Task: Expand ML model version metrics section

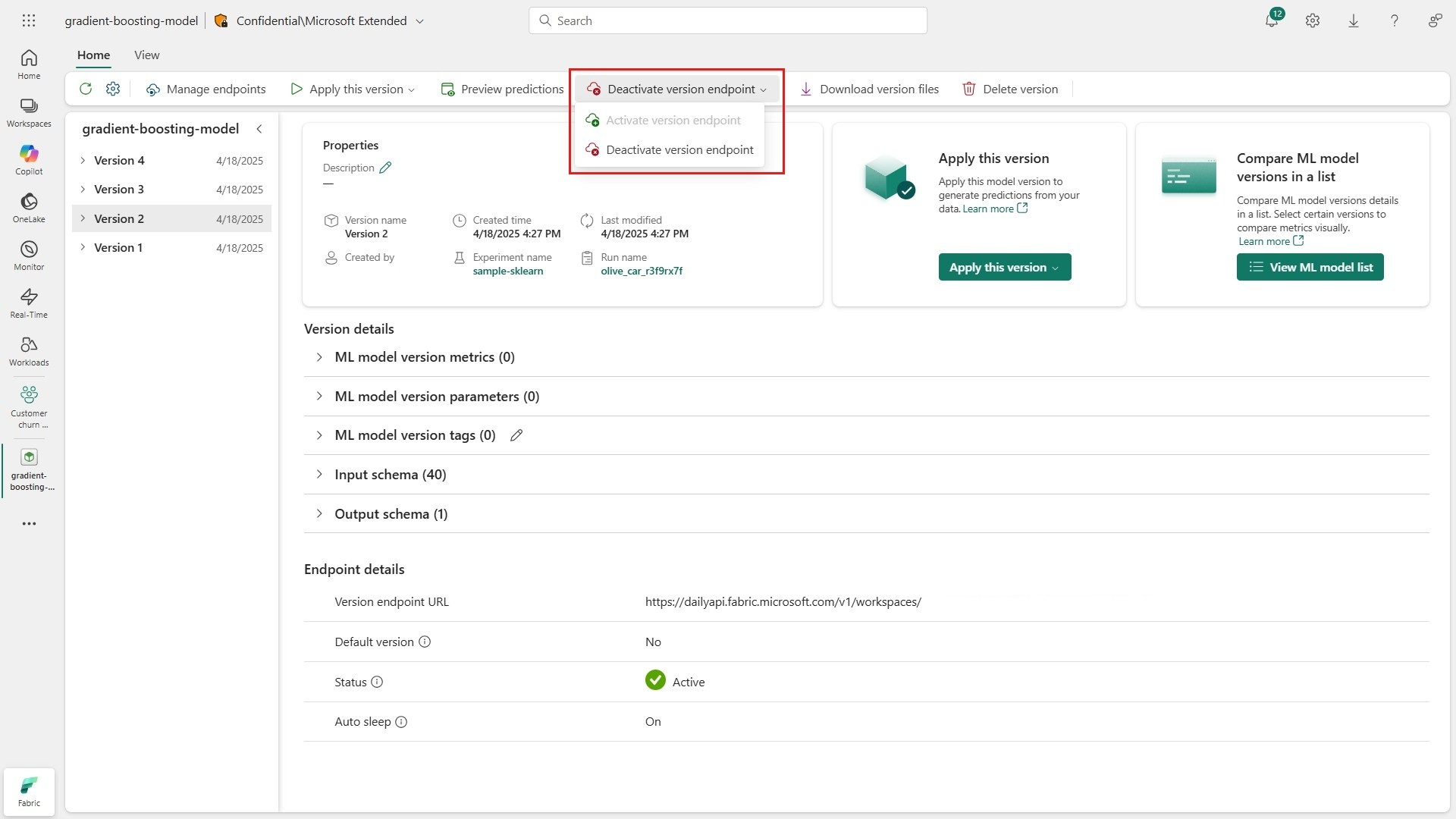Action: coord(319,357)
